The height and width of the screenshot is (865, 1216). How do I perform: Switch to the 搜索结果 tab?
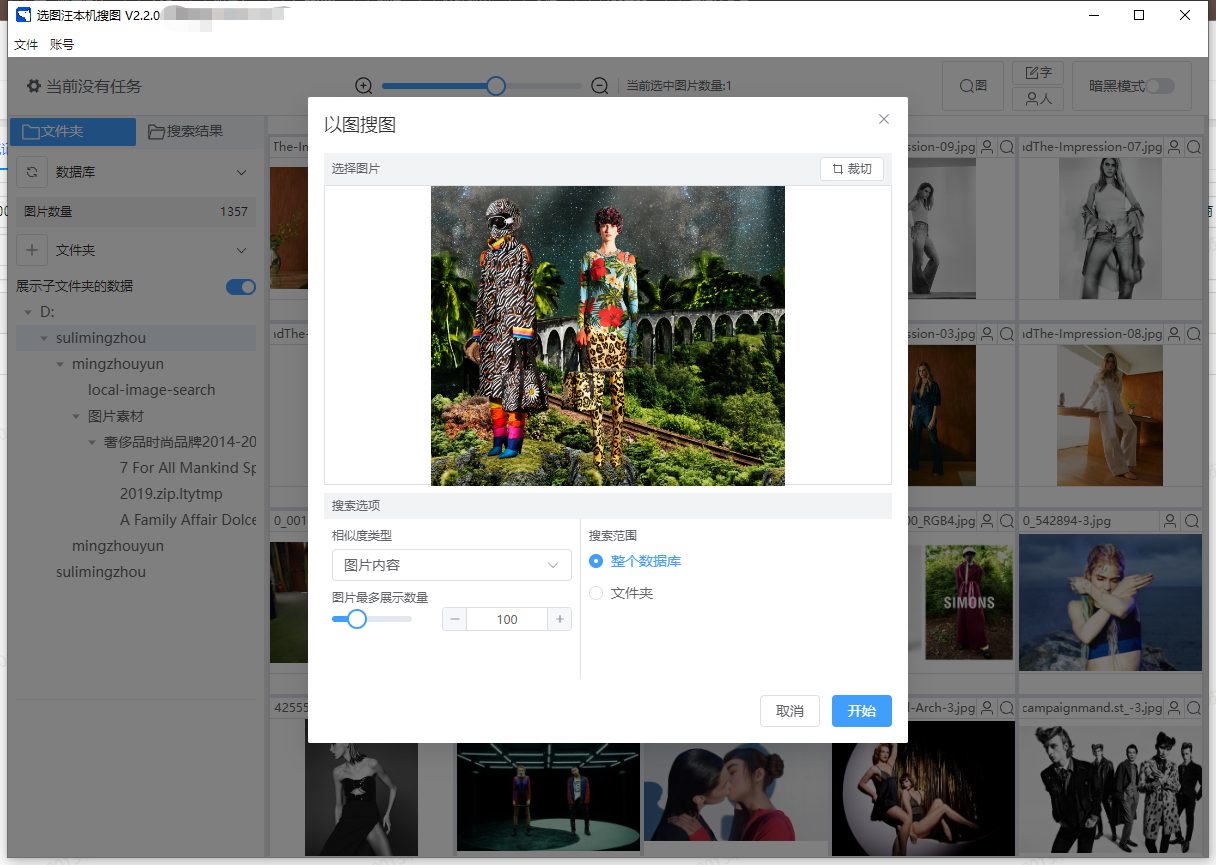(185, 132)
